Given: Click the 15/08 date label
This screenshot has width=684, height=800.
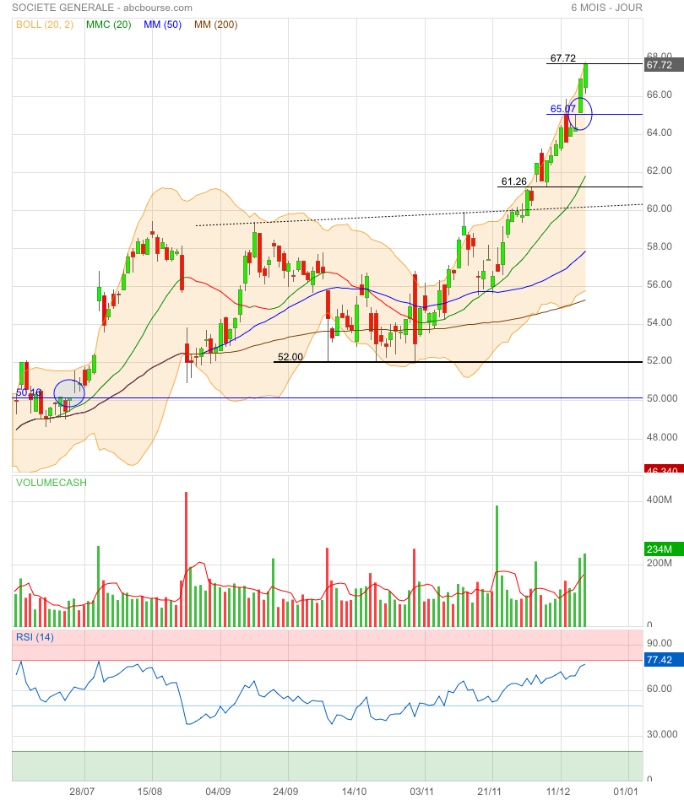Looking at the screenshot, I should coord(149,791).
